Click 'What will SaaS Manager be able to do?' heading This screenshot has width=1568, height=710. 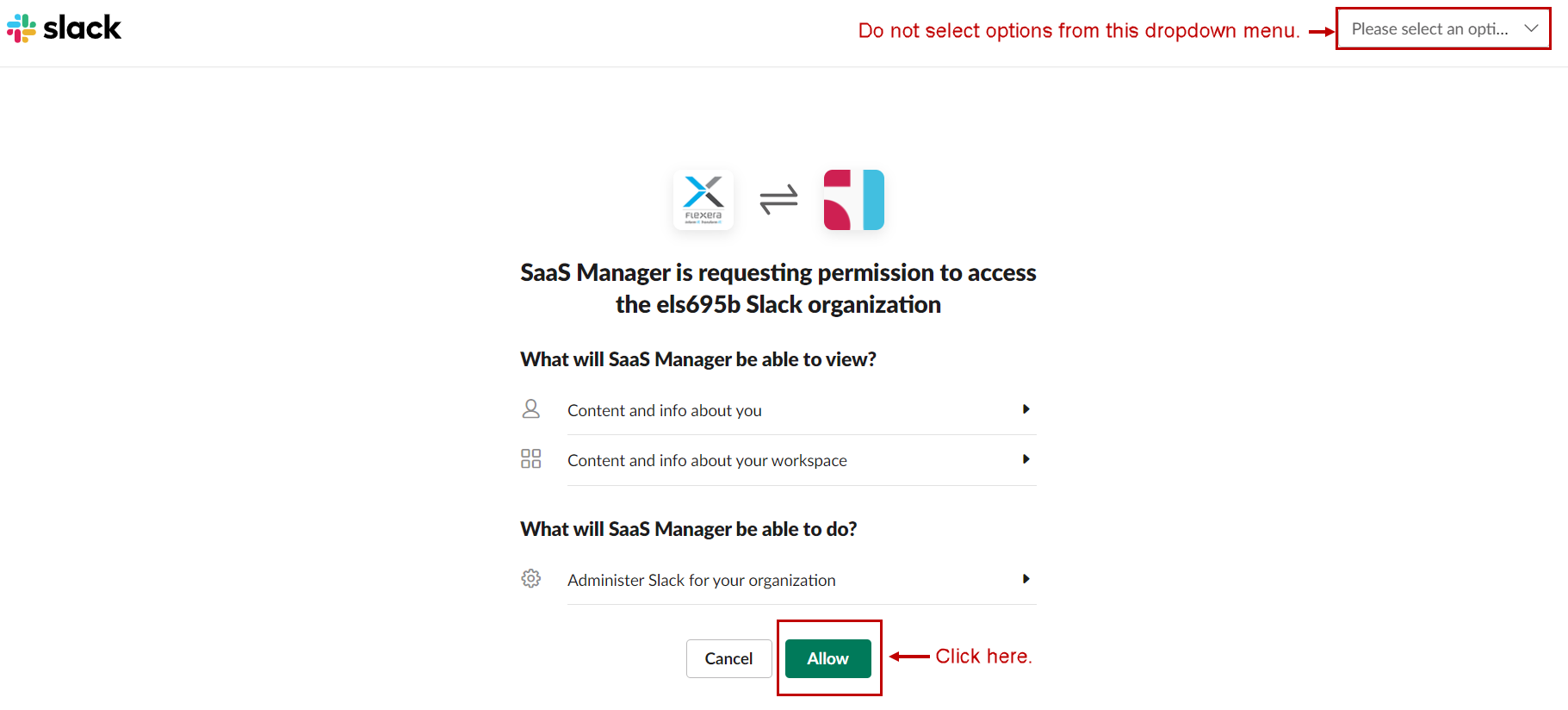[688, 529]
